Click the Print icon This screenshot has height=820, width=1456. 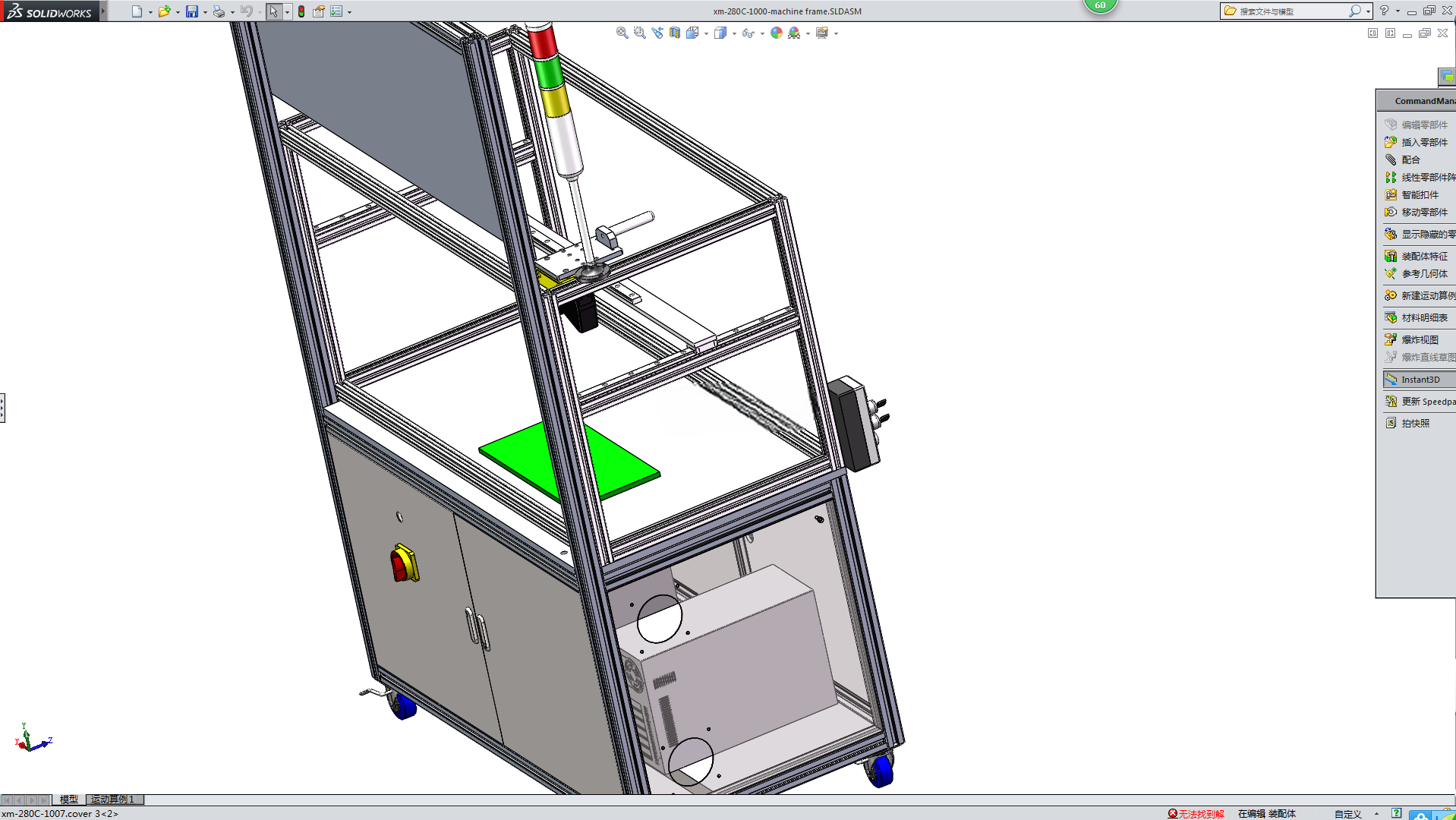[219, 11]
